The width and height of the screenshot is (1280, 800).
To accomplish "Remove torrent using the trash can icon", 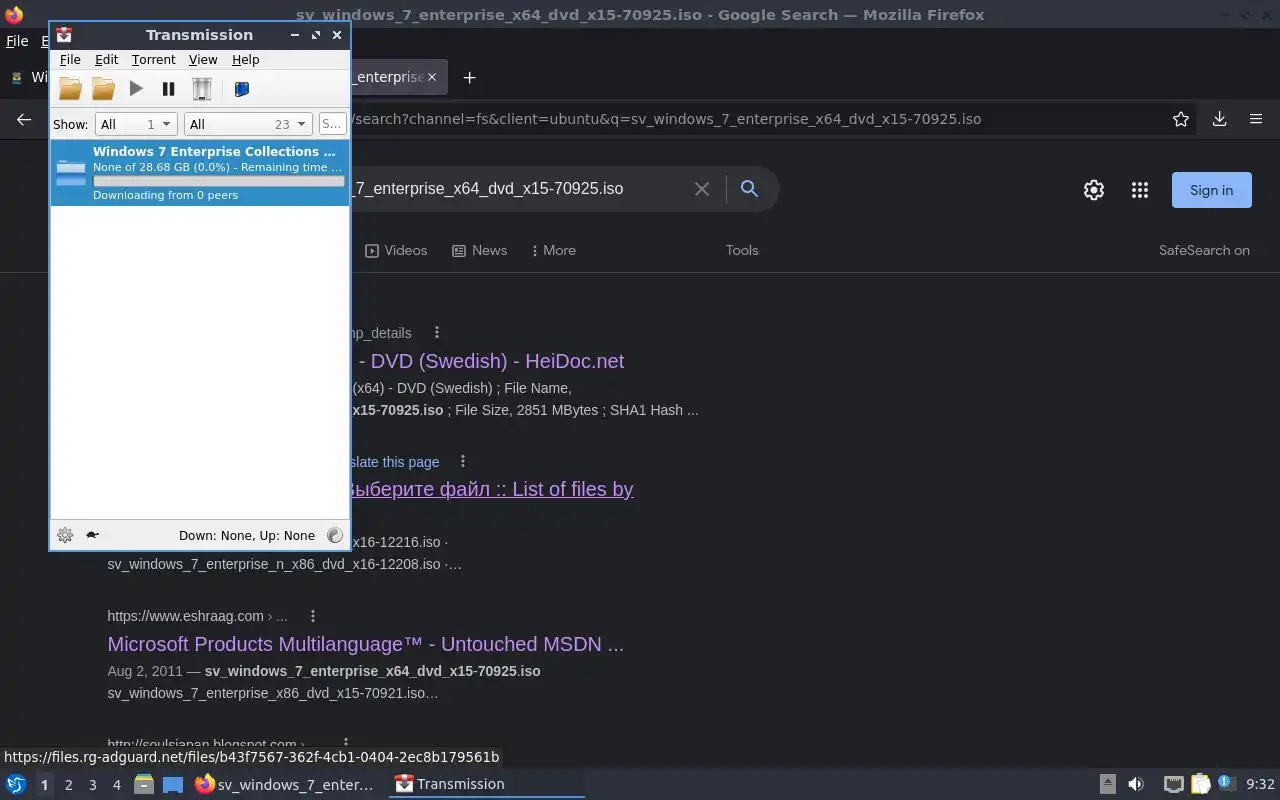I will [x=202, y=89].
